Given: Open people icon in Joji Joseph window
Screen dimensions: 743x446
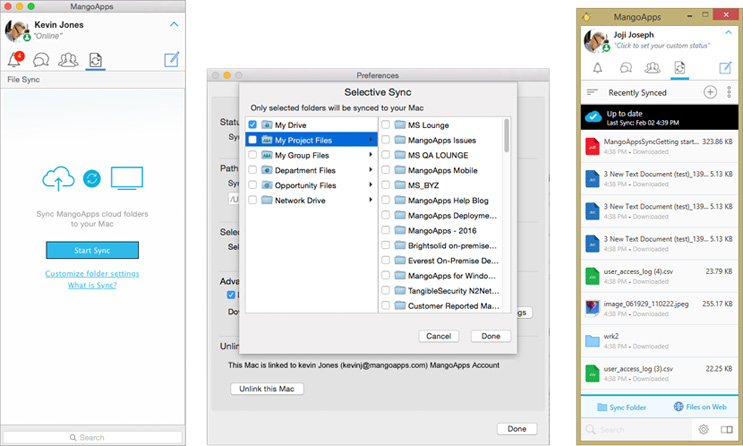Looking at the screenshot, I should point(652,68).
